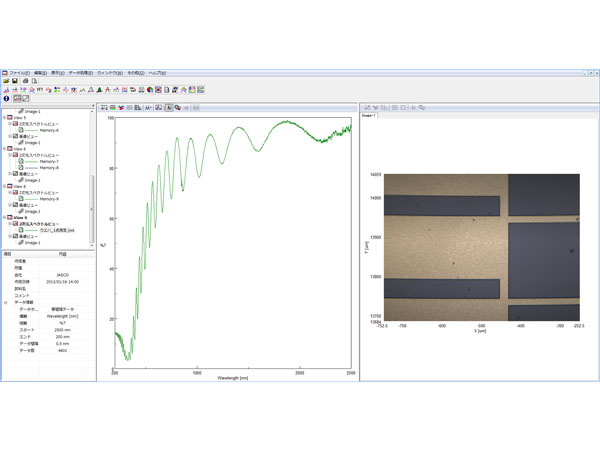
Task: Click the FFT processing icon
Action: coord(40,90)
